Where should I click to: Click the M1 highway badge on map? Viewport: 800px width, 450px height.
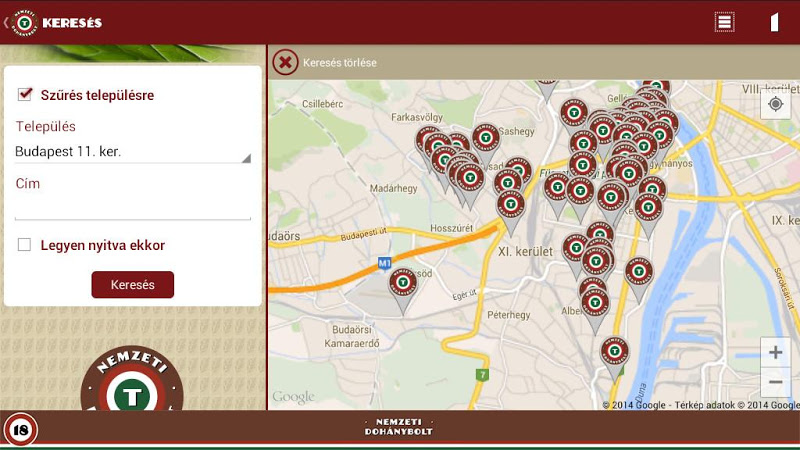(x=384, y=263)
